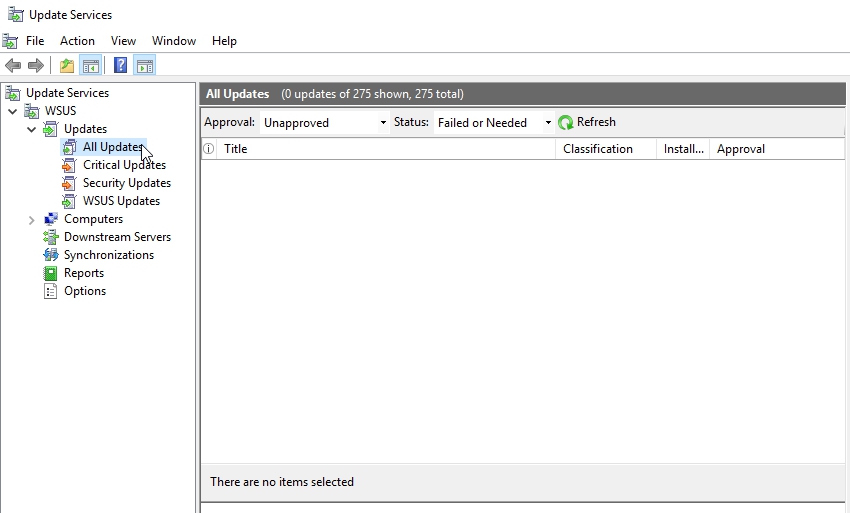
Task: Select WSUS Updates in tree
Action: click(x=121, y=201)
